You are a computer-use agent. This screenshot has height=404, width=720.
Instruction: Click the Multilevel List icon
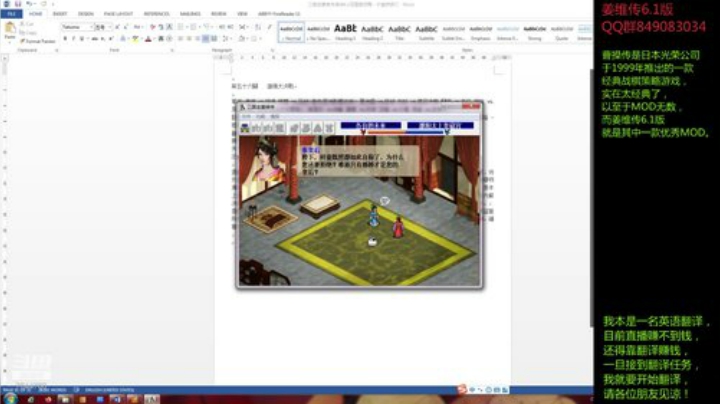click(207, 27)
